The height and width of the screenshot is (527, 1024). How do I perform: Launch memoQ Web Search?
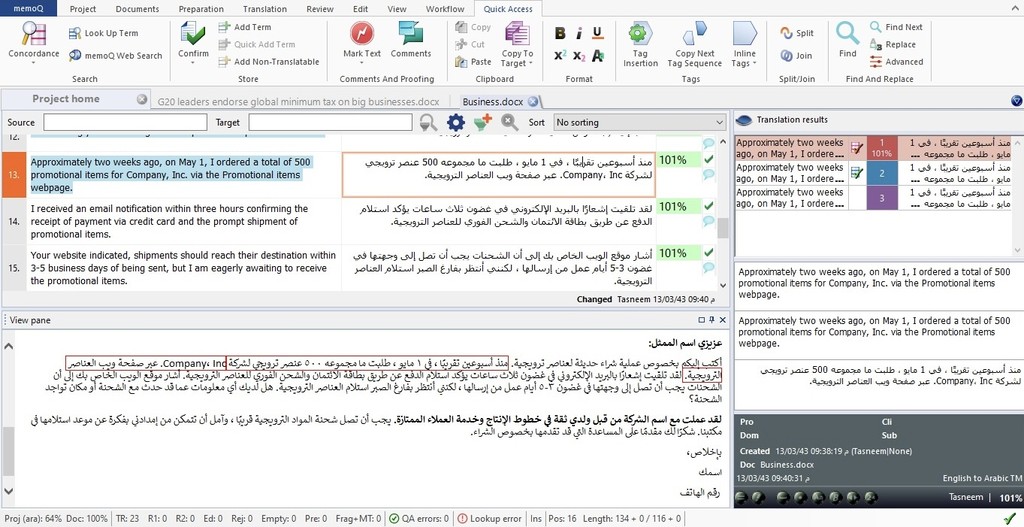pos(115,56)
